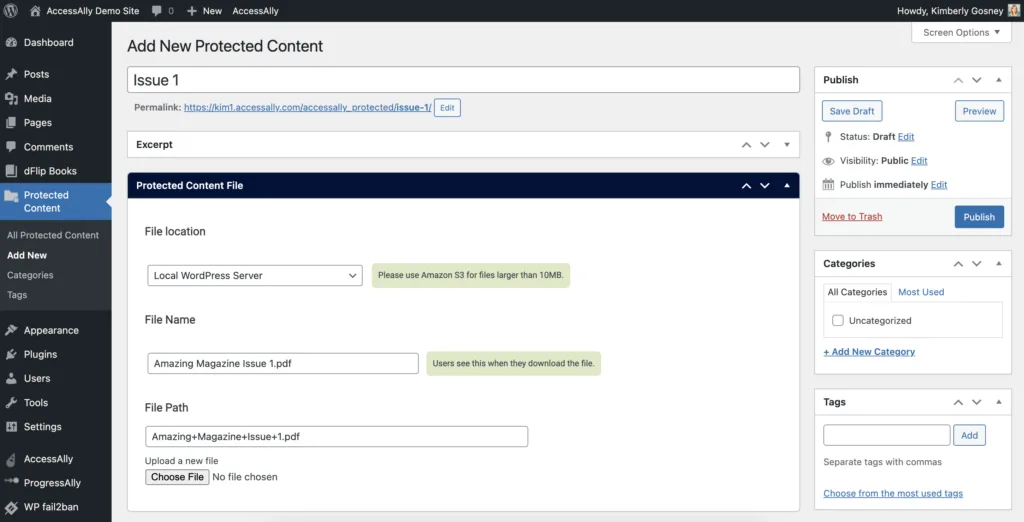Click the AccessAlly sidebar icon
The width and height of the screenshot is (1024, 522).
pos(11,459)
